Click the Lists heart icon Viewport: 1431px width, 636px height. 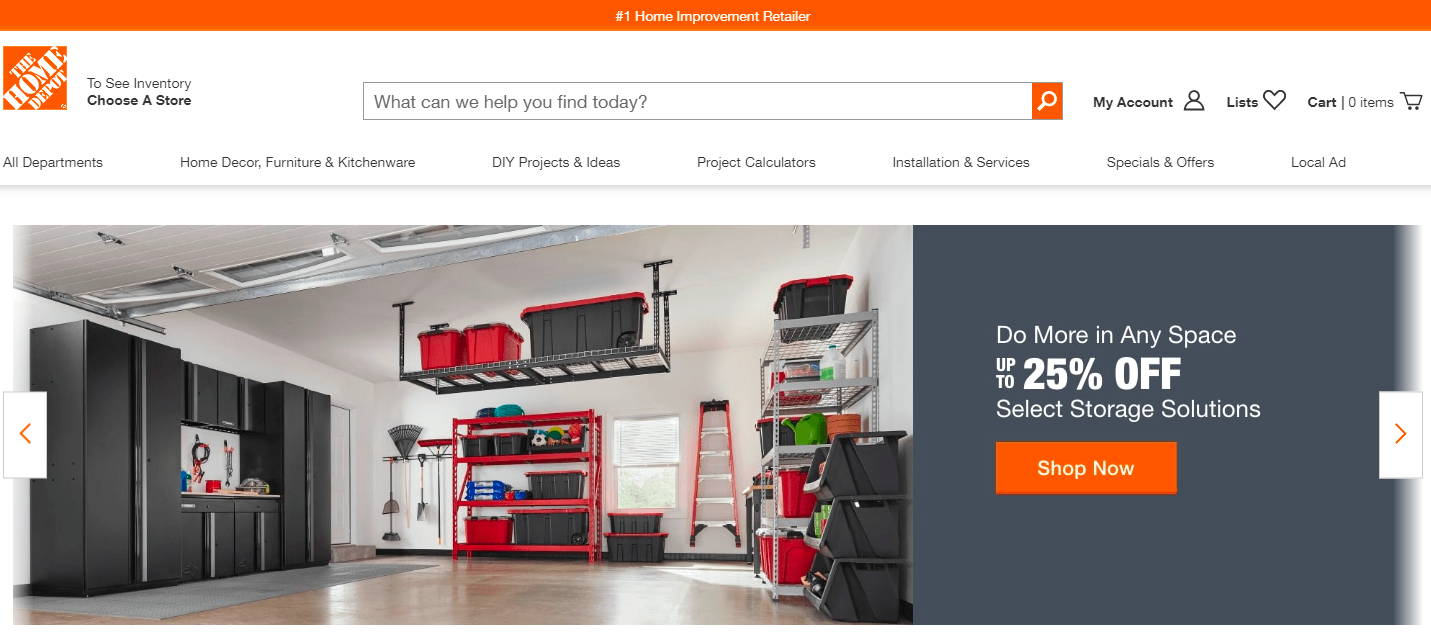pyautogui.click(x=1274, y=100)
